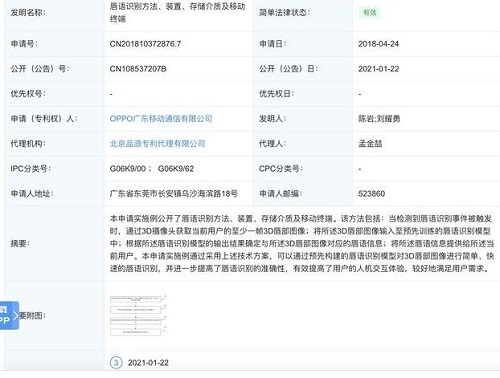Click inventor names 陈岩;刘耀勇
Screen dimensions: 500x378
coord(379,119)
